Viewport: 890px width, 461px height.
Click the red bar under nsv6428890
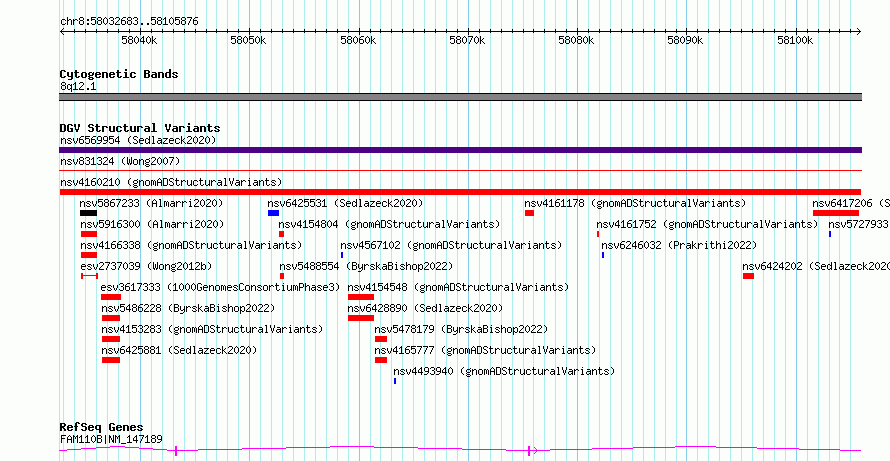click(361, 318)
